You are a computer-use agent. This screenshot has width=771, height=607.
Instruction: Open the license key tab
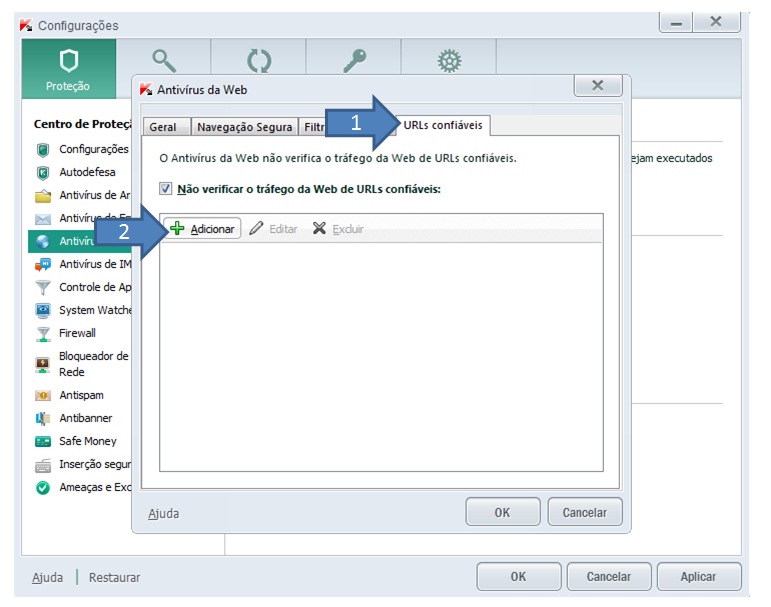point(354,61)
